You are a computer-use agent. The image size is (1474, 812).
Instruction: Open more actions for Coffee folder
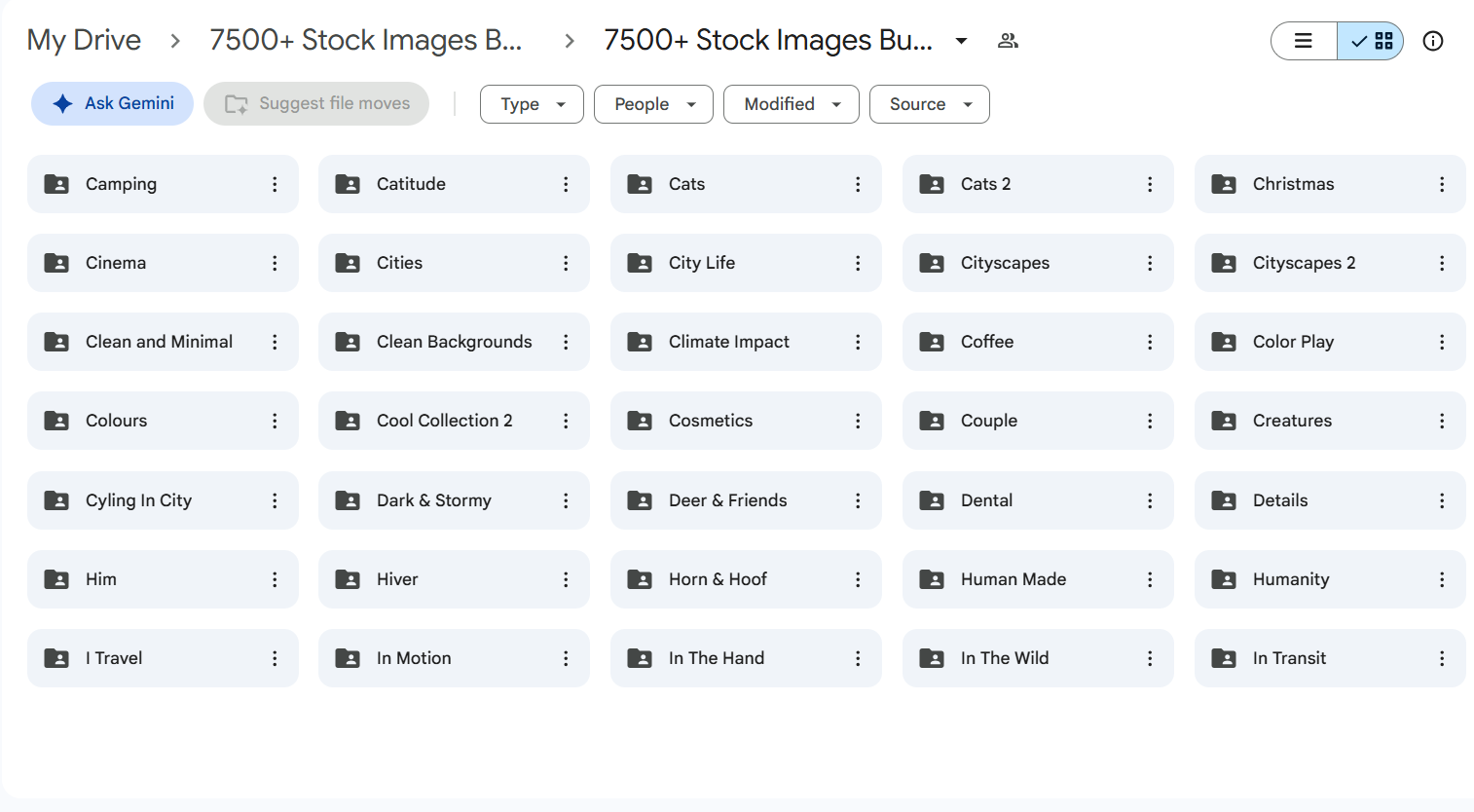[1150, 342]
